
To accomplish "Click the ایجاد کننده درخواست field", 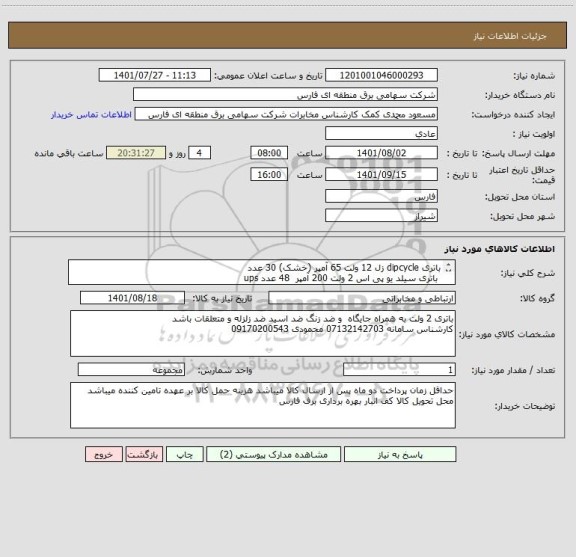I will click(286, 114).
